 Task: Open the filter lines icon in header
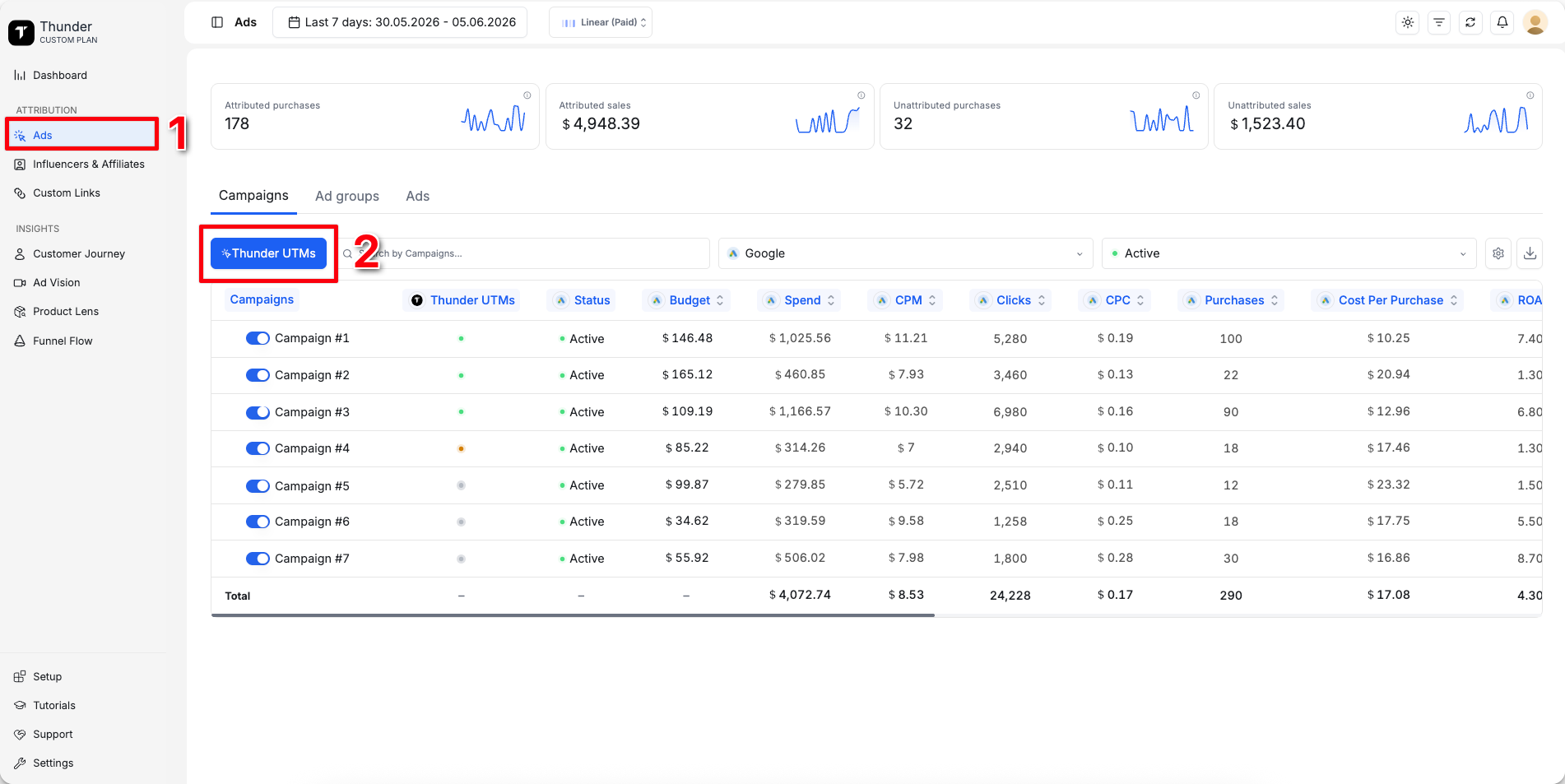click(1439, 22)
